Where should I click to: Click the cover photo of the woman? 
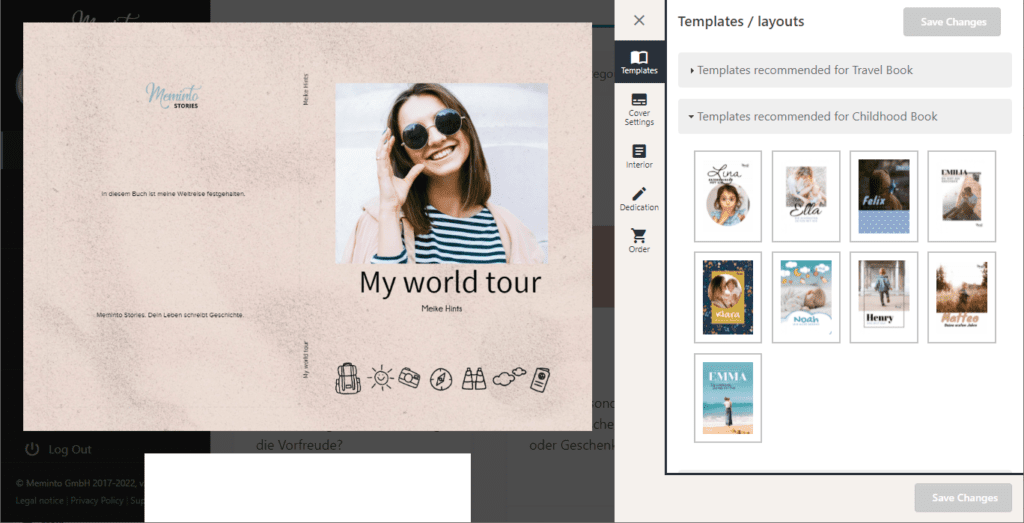pos(441,173)
